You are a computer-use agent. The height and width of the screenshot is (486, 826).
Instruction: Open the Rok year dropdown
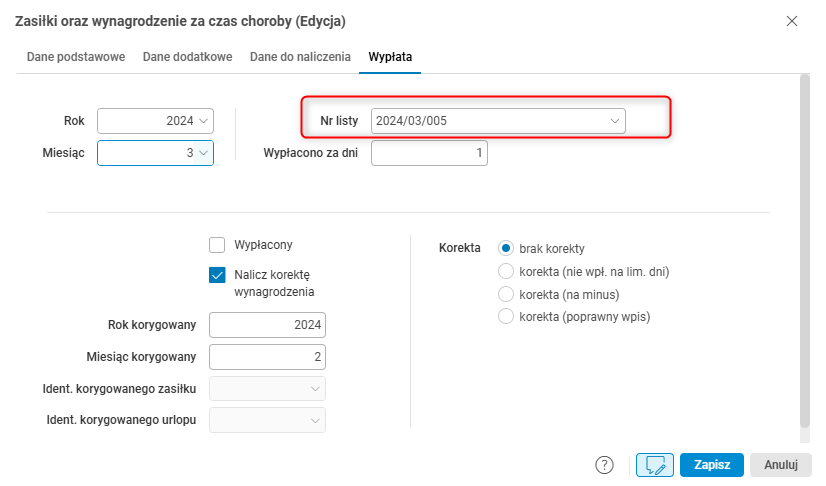click(x=204, y=121)
